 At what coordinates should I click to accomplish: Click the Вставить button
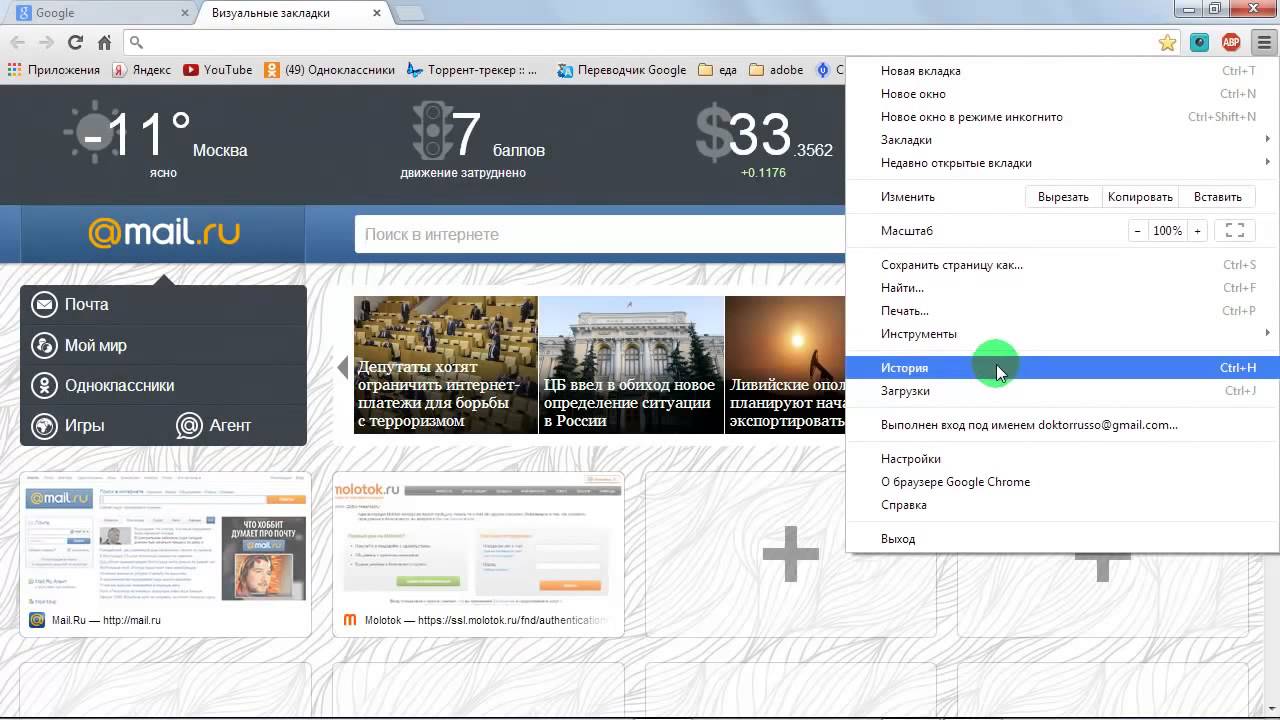(x=1217, y=197)
